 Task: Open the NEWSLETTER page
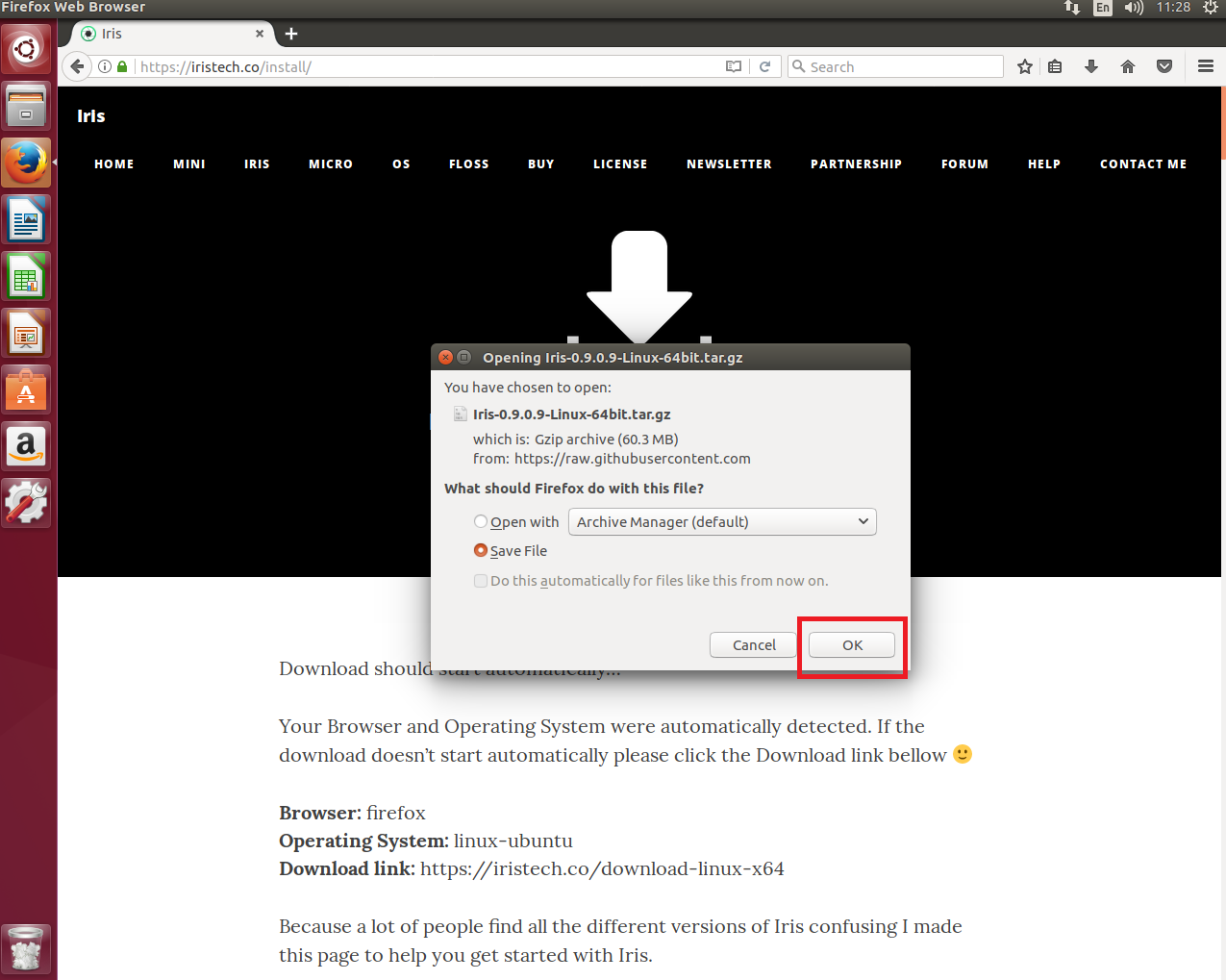(x=729, y=164)
